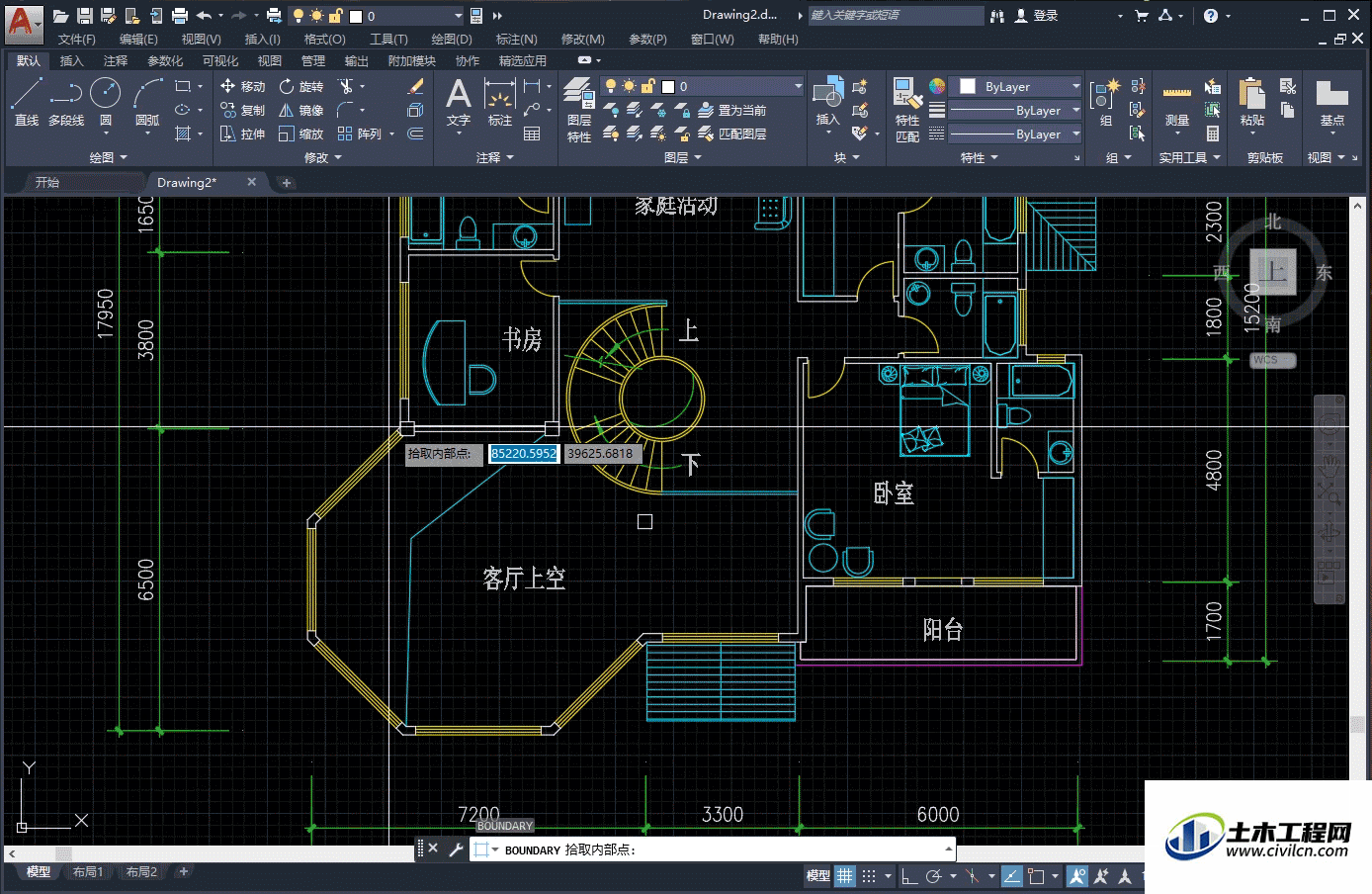Activate the Copy (复制) tool
This screenshot has width=1372, height=894.
243,110
